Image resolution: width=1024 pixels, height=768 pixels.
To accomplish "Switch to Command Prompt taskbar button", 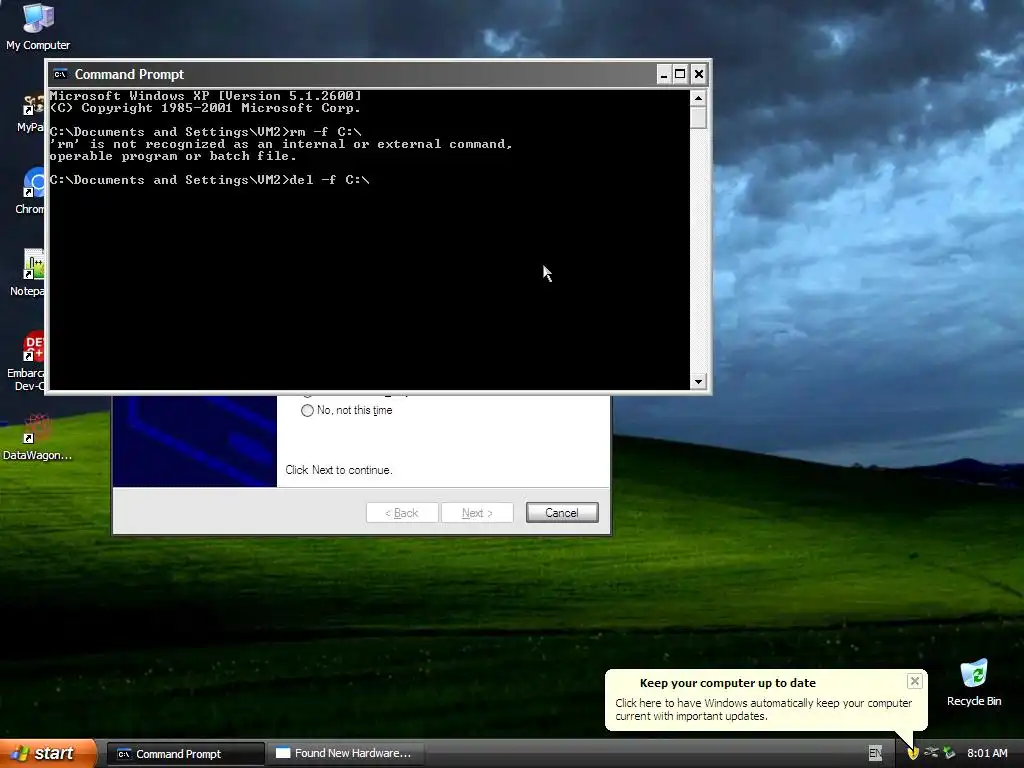I will click(x=185, y=754).
